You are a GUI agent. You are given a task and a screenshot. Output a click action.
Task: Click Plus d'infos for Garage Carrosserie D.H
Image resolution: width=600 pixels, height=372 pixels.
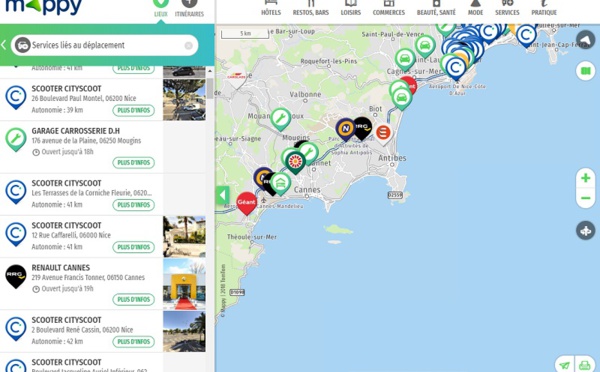[x=134, y=163]
